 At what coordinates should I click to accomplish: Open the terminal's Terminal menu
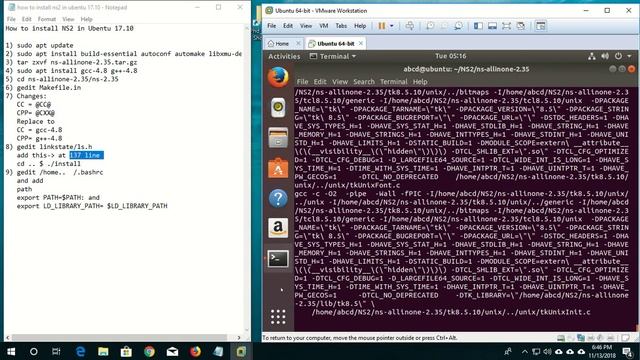[x=393, y=82]
